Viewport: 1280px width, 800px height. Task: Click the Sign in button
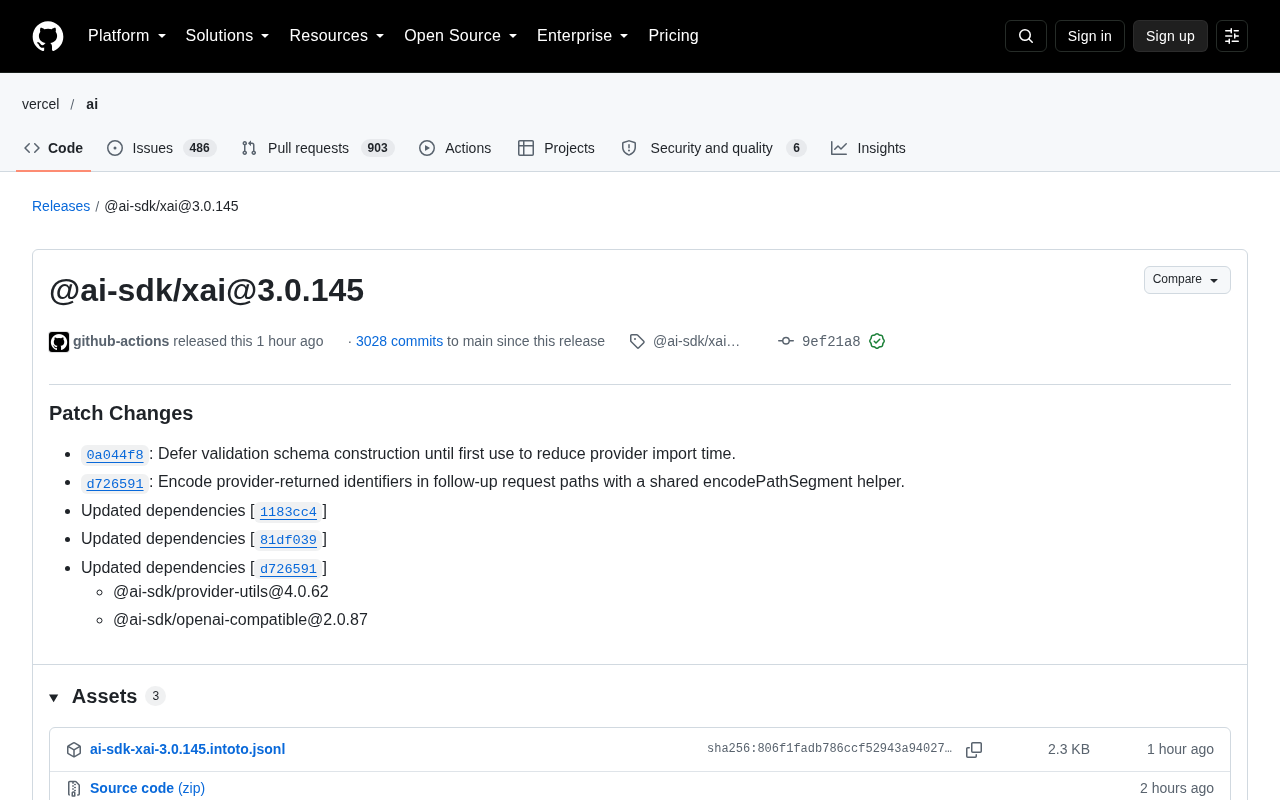coord(1090,36)
